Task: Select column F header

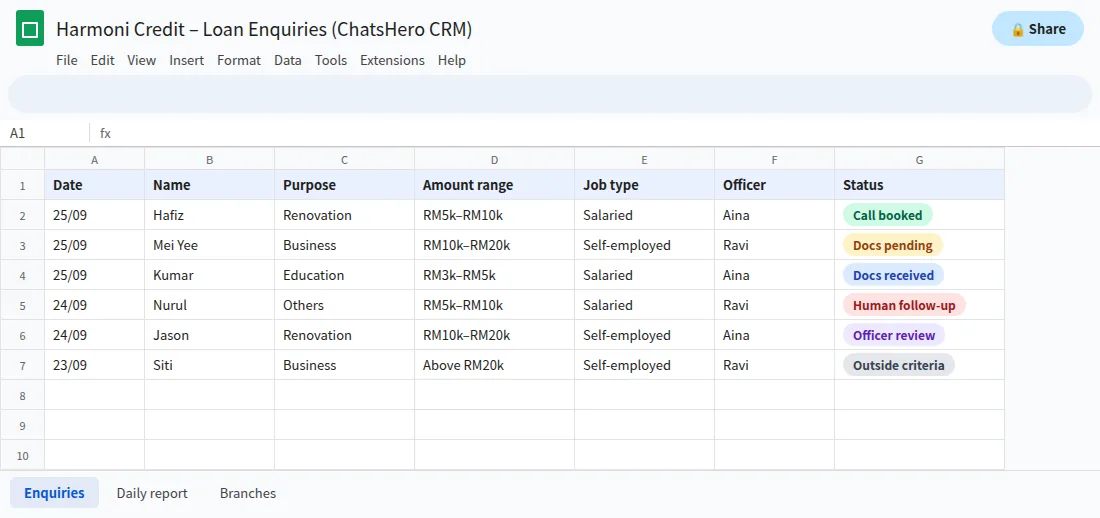Action: point(774,160)
